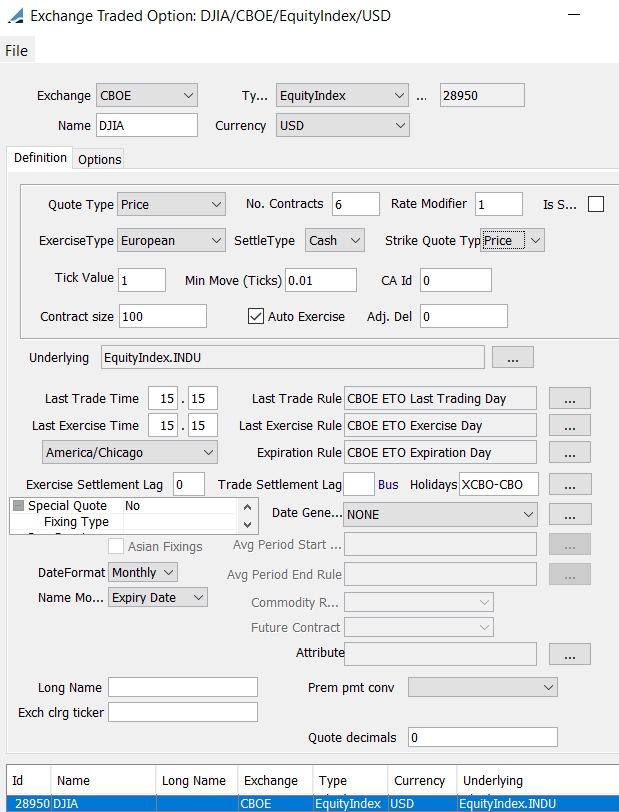The height and width of the screenshot is (812, 619).
Task: Open the Prem pmt conv dropdown
Action: (483, 688)
